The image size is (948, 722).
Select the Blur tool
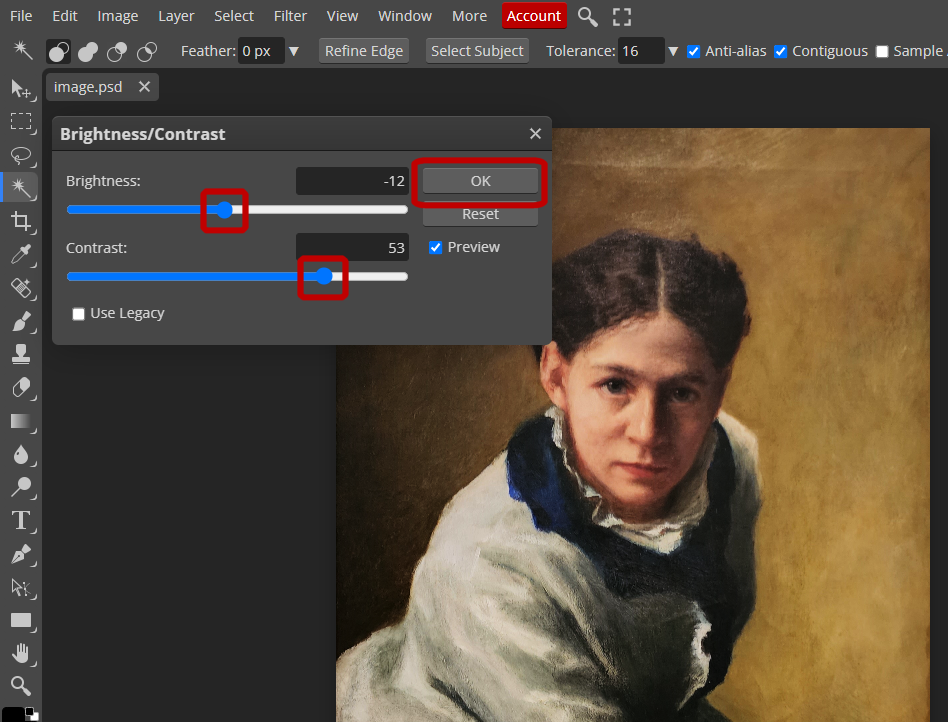[x=21, y=454]
